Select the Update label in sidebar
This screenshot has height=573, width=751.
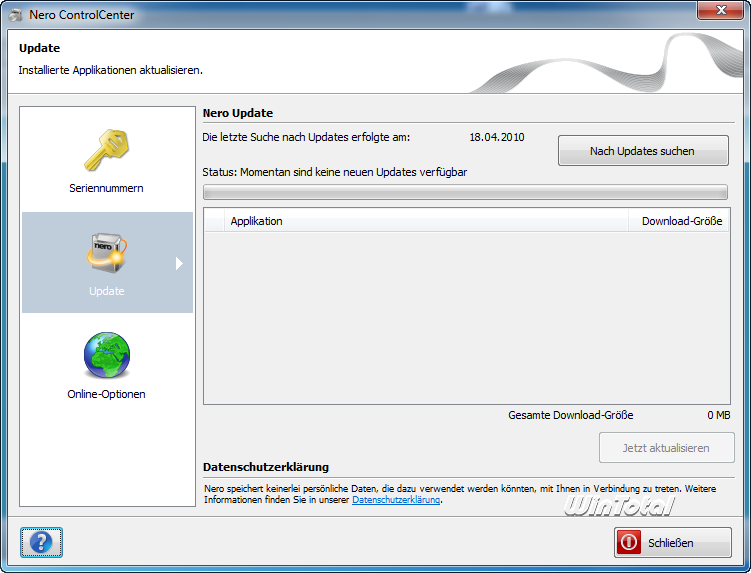(x=107, y=291)
